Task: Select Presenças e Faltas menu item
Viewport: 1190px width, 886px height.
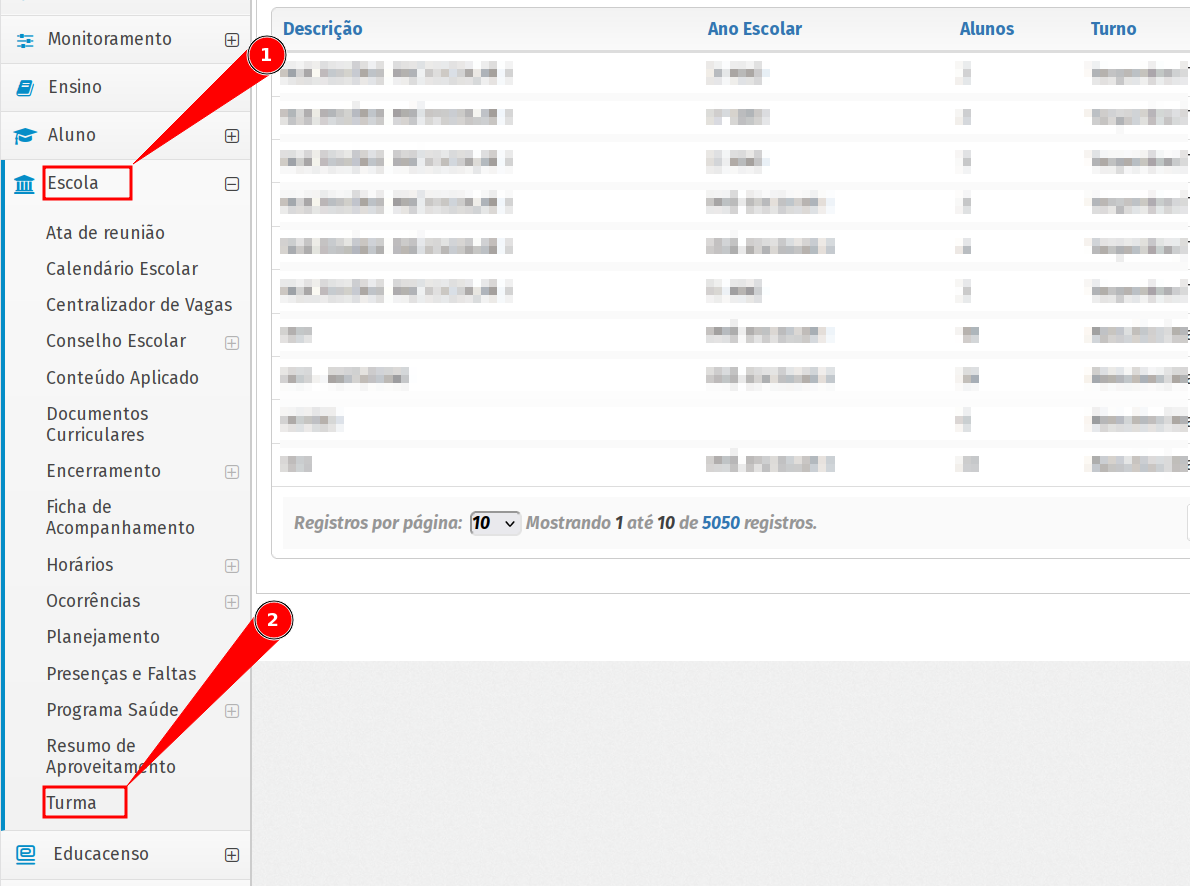Action: coord(121,674)
